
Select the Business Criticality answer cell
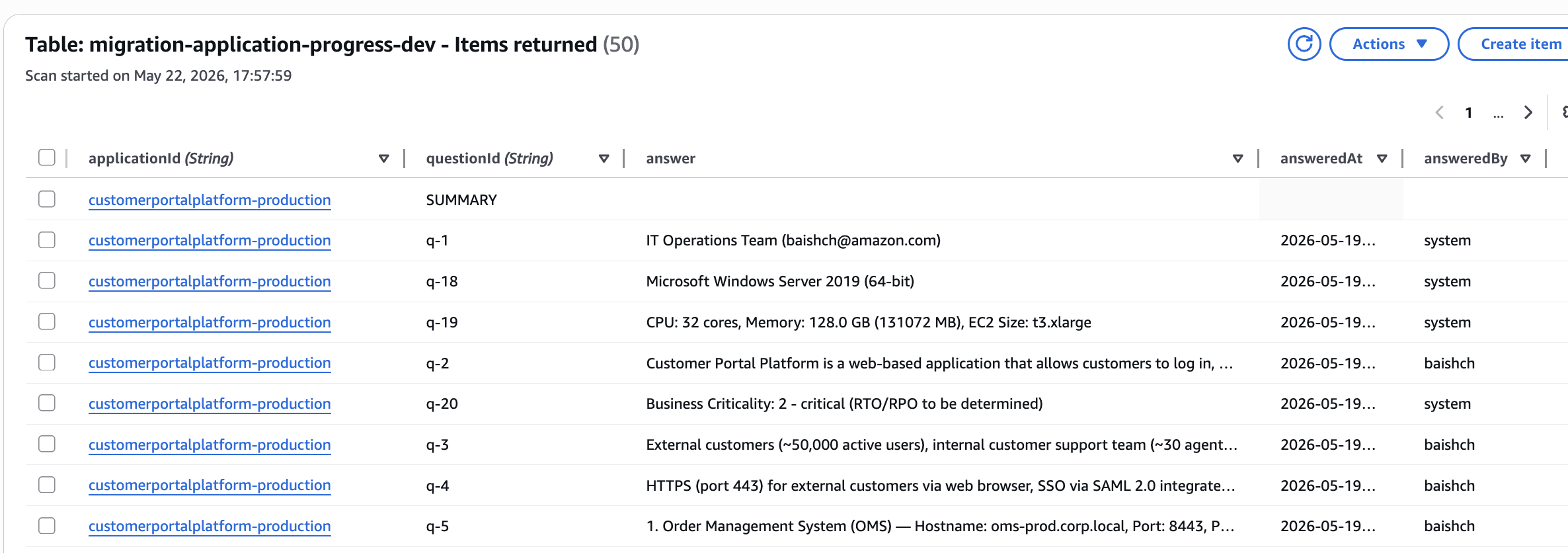click(844, 404)
